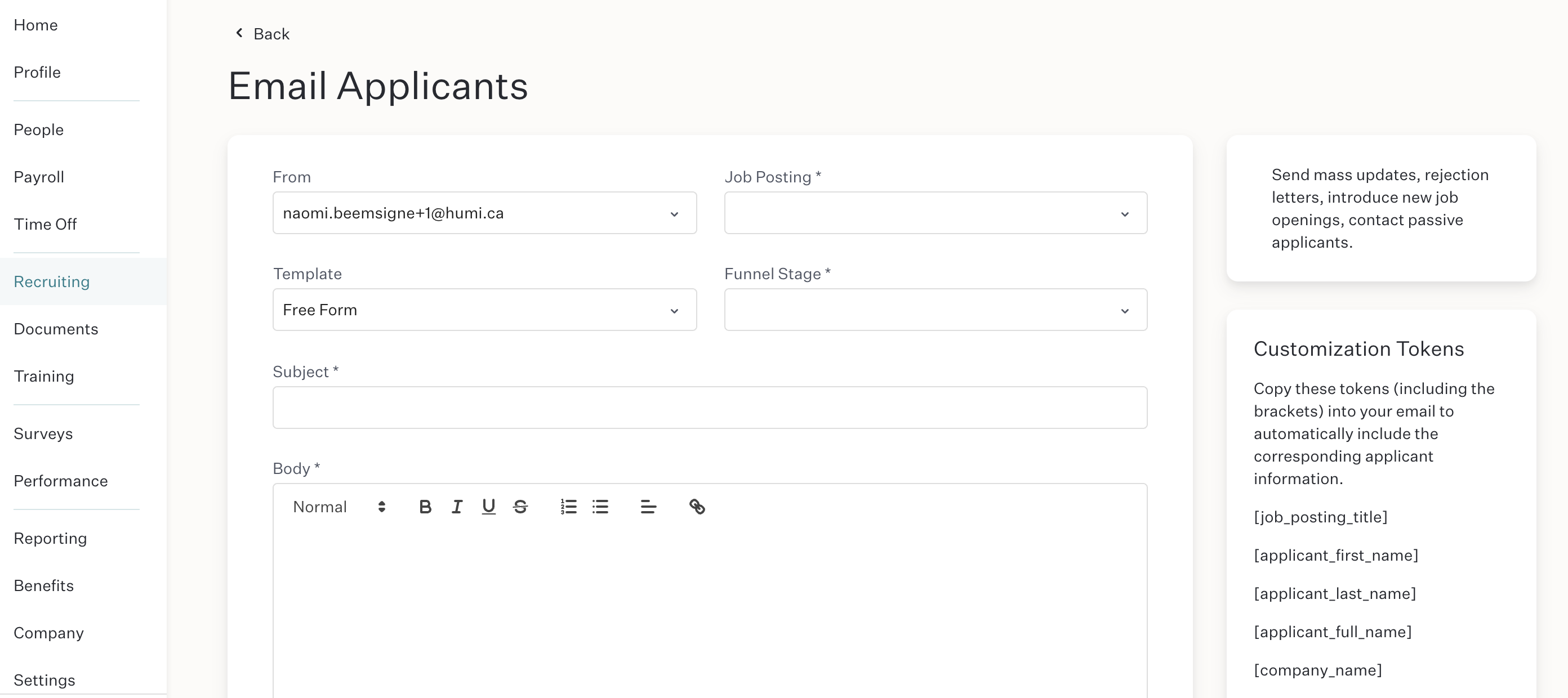Click the Customization Tokens heading
1568x698 pixels.
pos(1358,348)
